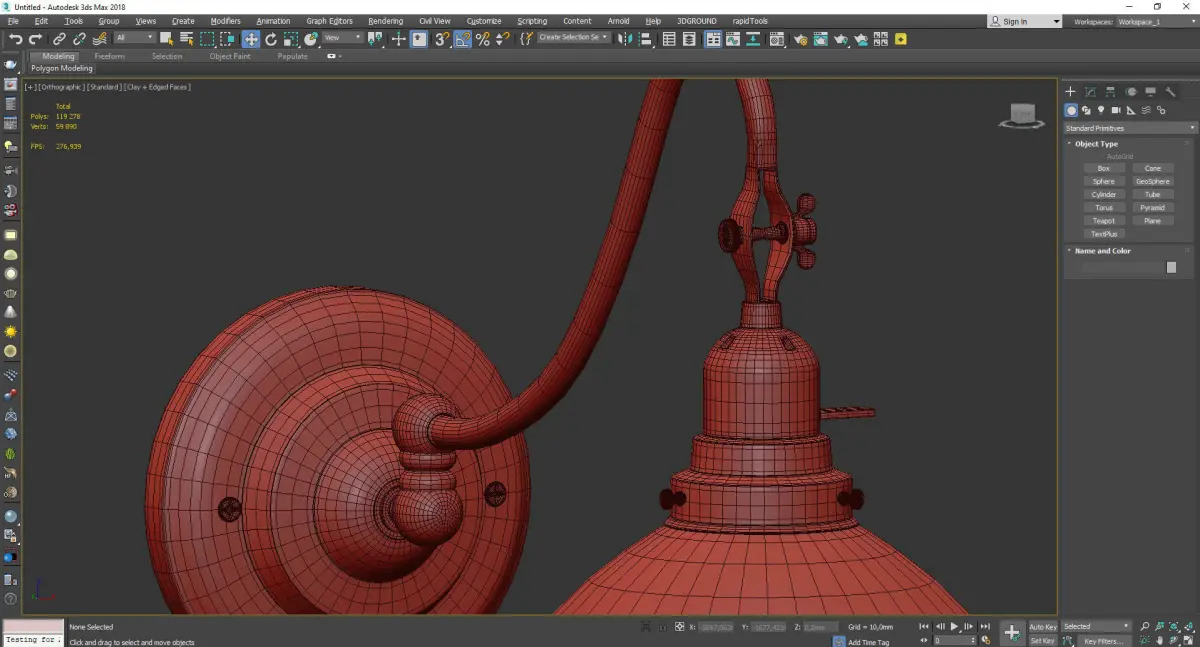Open the Standard Primitives dropdown
The width and height of the screenshot is (1200, 647).
click(1129, 128)
